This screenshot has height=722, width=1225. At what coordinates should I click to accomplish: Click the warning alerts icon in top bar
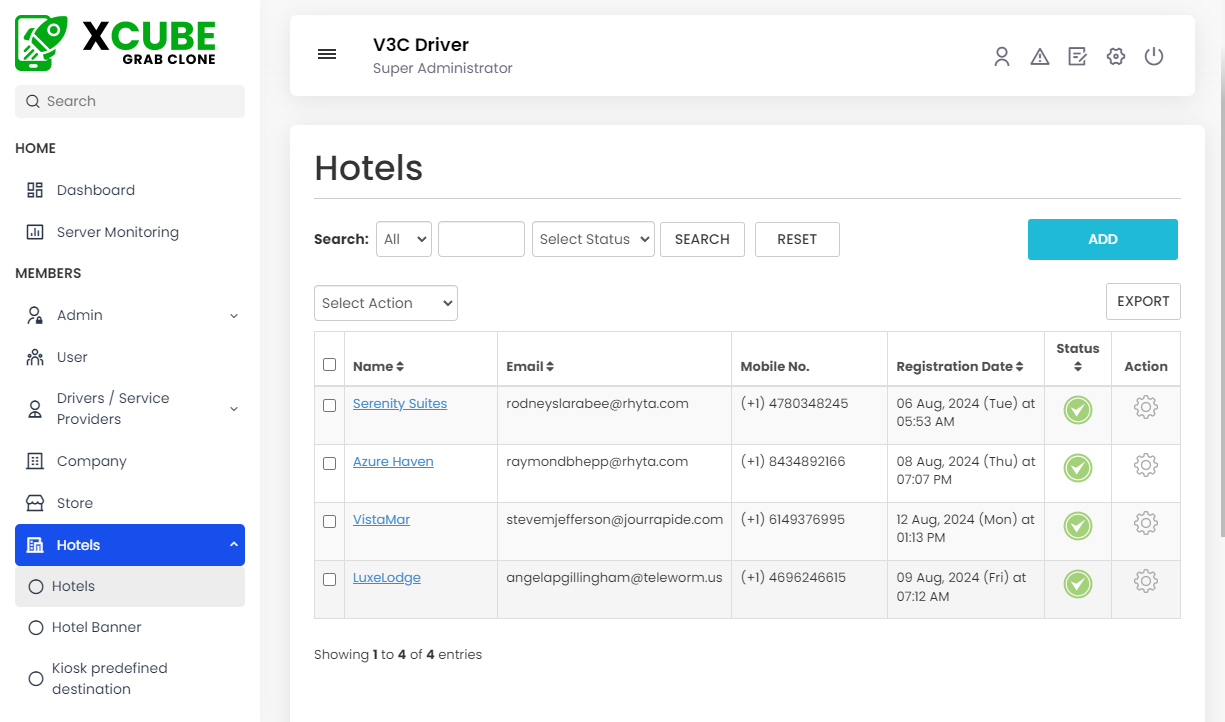pos(1040,56)
